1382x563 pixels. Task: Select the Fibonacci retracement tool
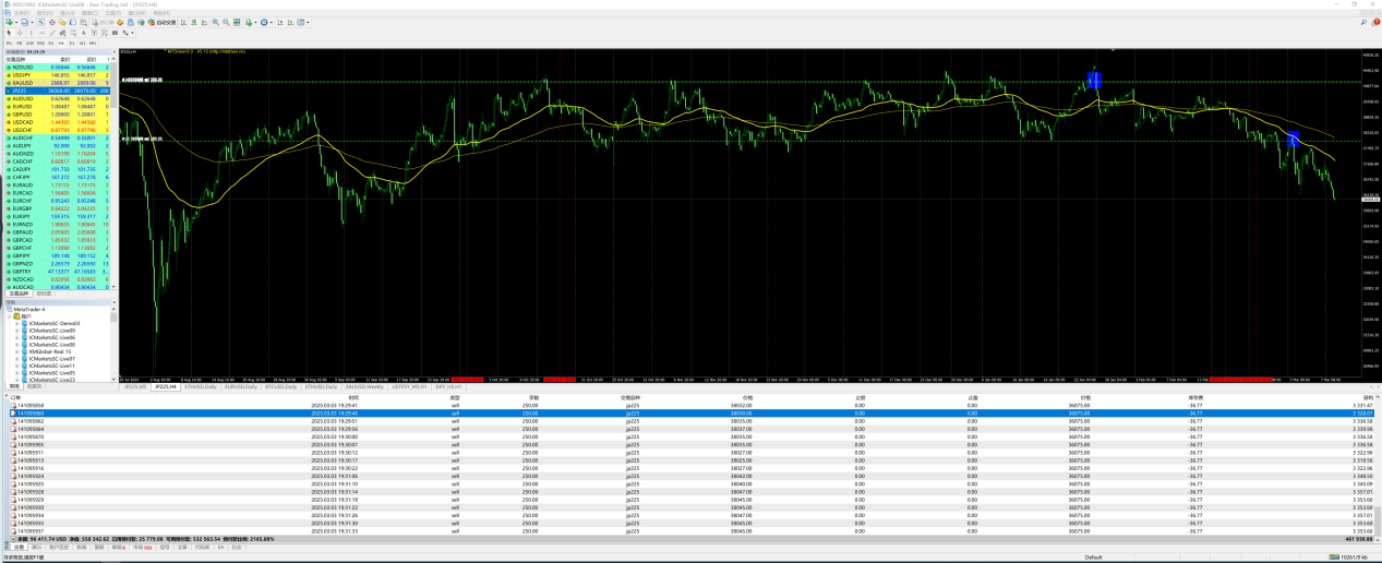[73, 32]
